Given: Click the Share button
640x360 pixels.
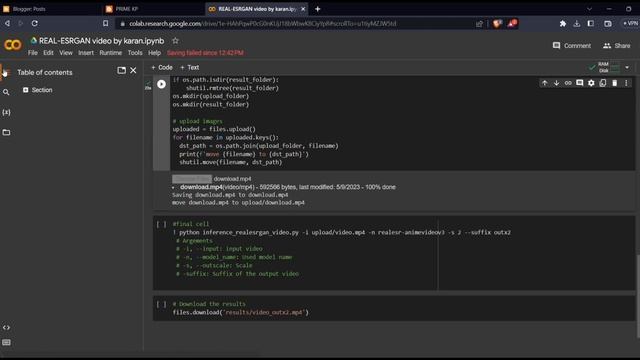Looking at the screenshot, I should (617, 46).
